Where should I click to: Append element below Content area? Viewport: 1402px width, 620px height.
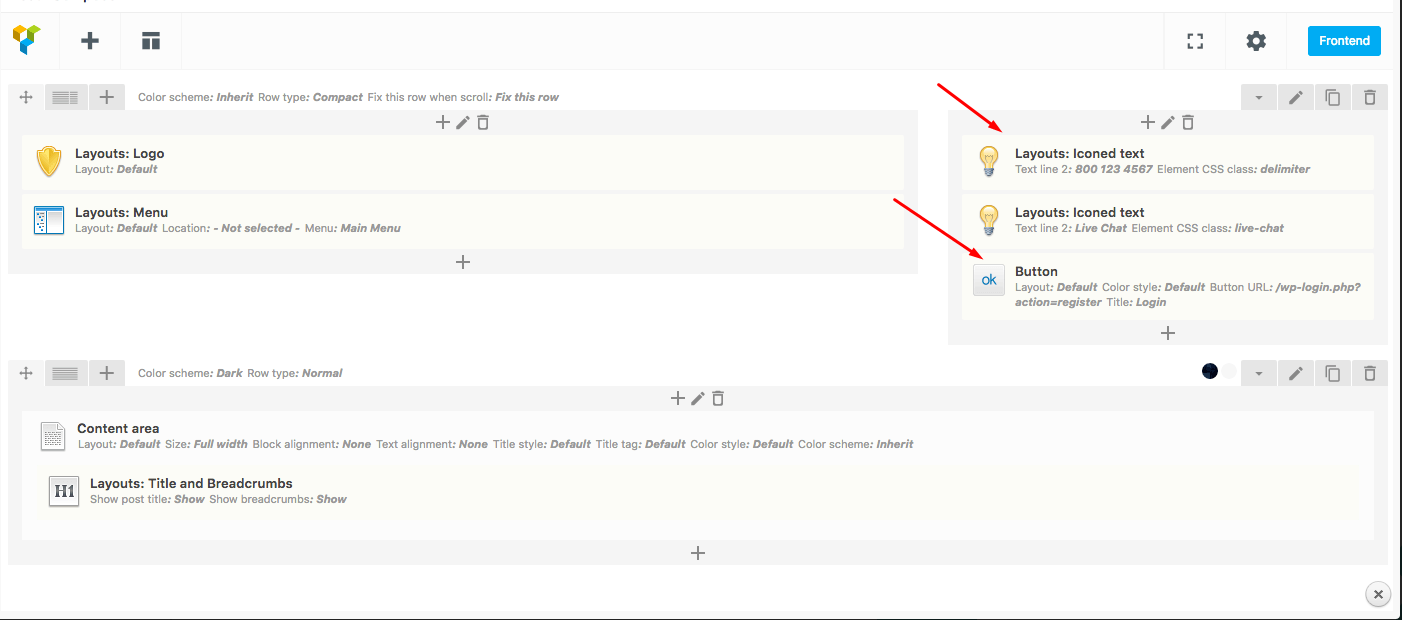(698, 553)
